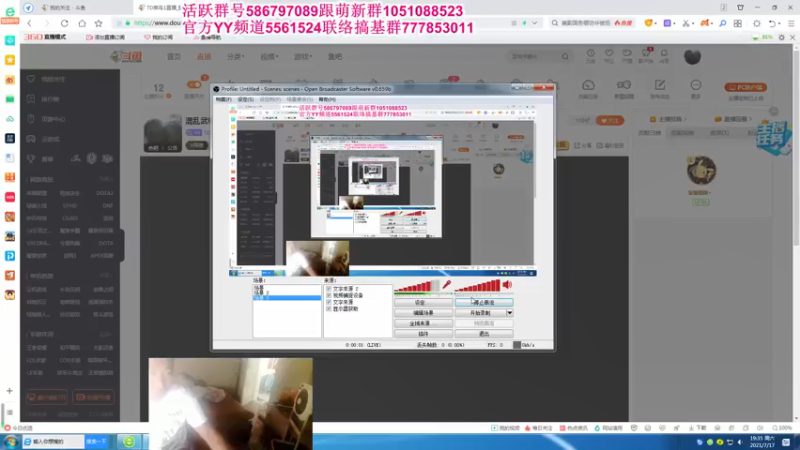800x450 pixels.
Task: Go to the browser home page
Action: (x=82, y=23)
